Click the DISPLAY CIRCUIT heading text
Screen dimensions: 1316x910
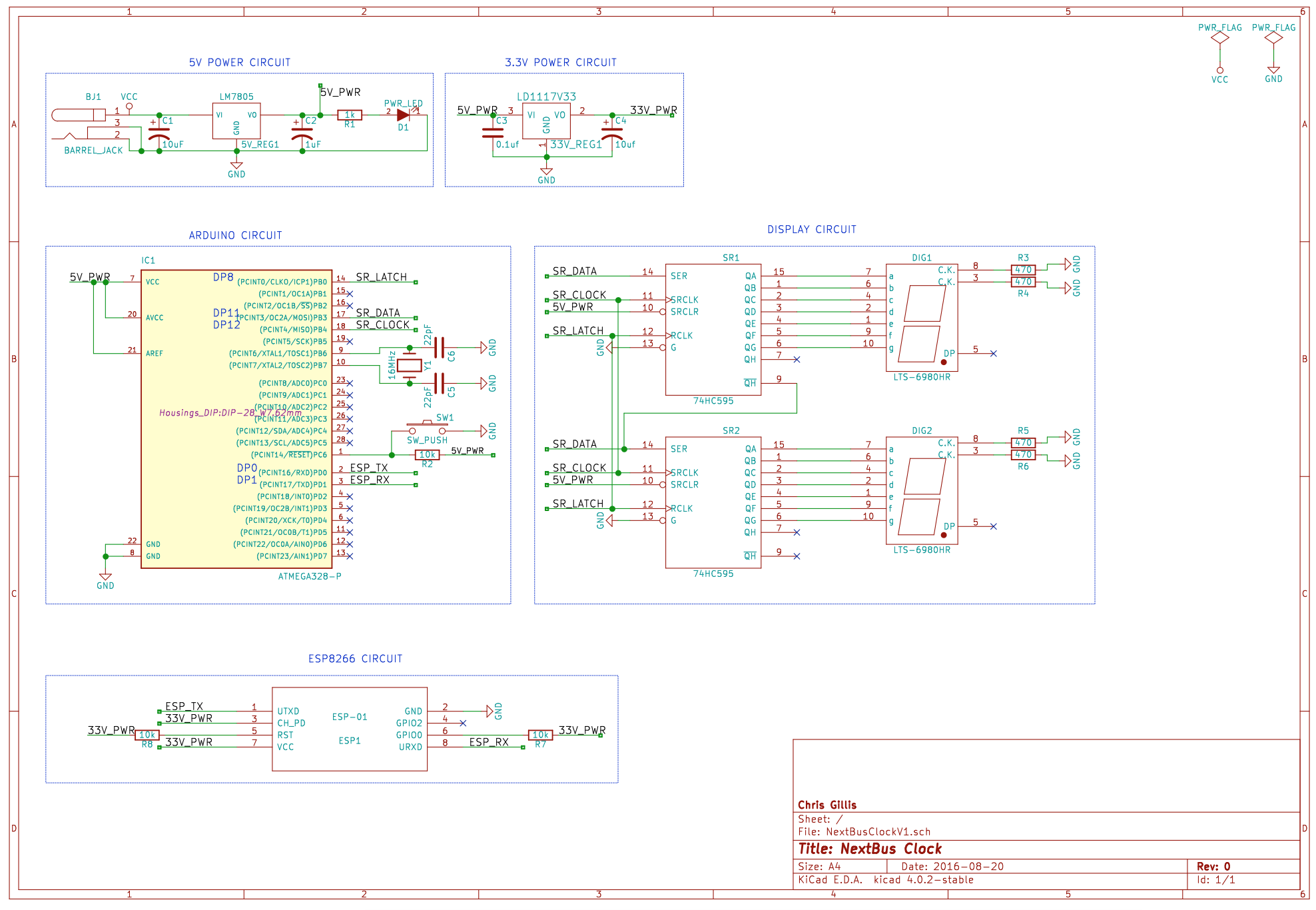click(811, 230)
